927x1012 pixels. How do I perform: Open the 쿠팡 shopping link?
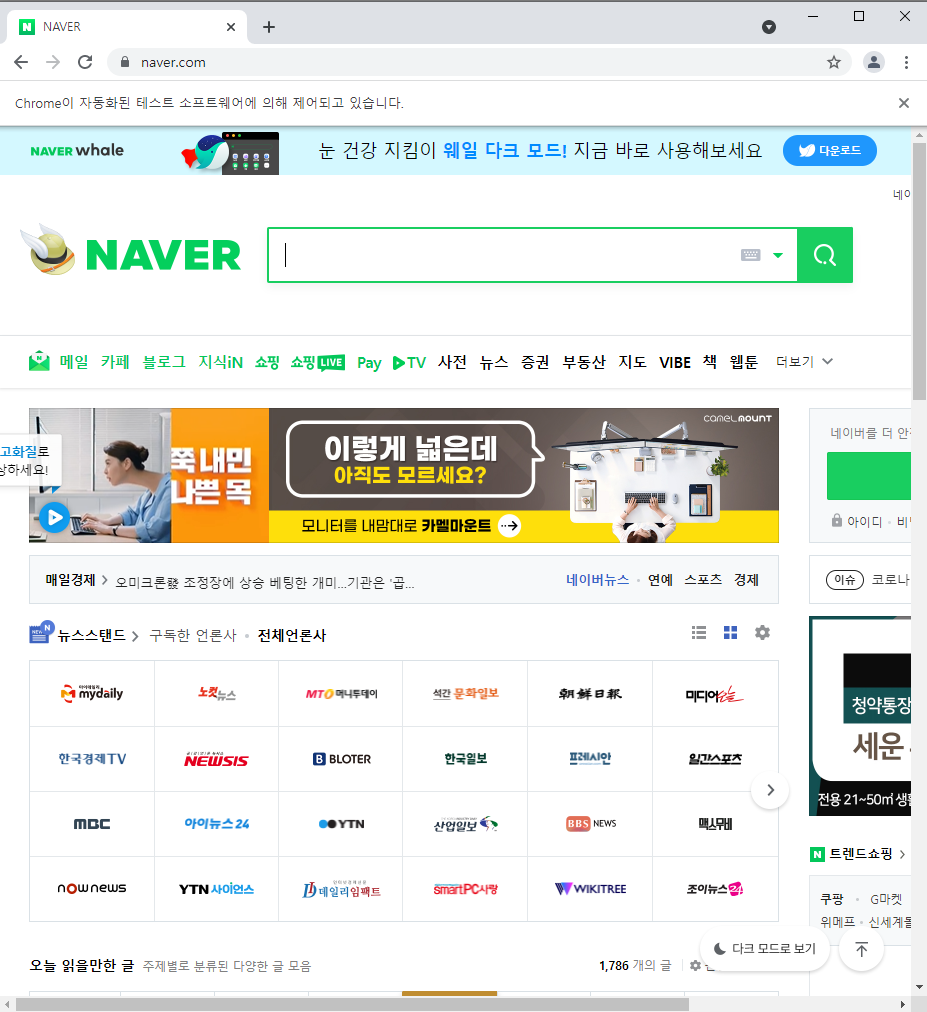831,899
